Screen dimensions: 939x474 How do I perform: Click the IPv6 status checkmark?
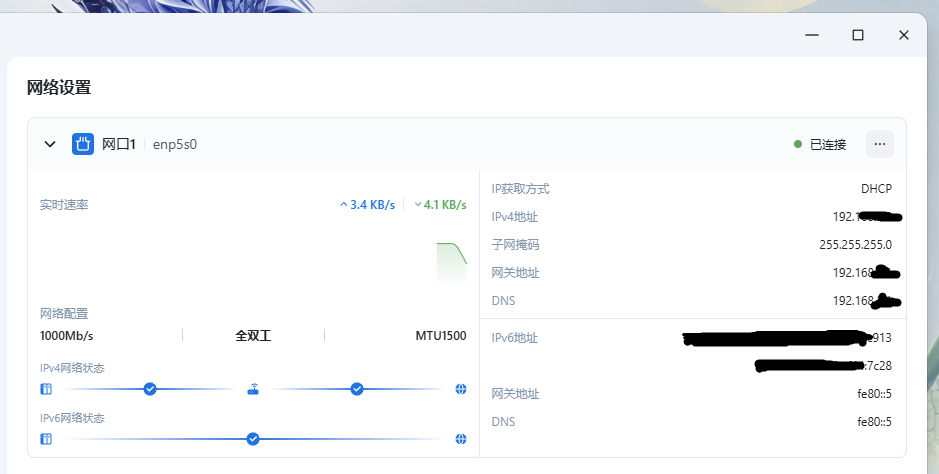pos(253,439)
